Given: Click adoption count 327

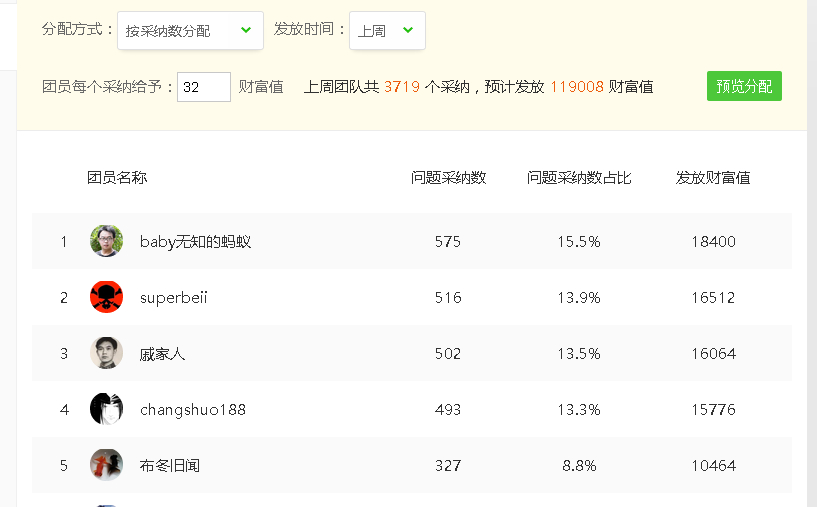Looking at the screenshot, I should [x=448, y=465].
